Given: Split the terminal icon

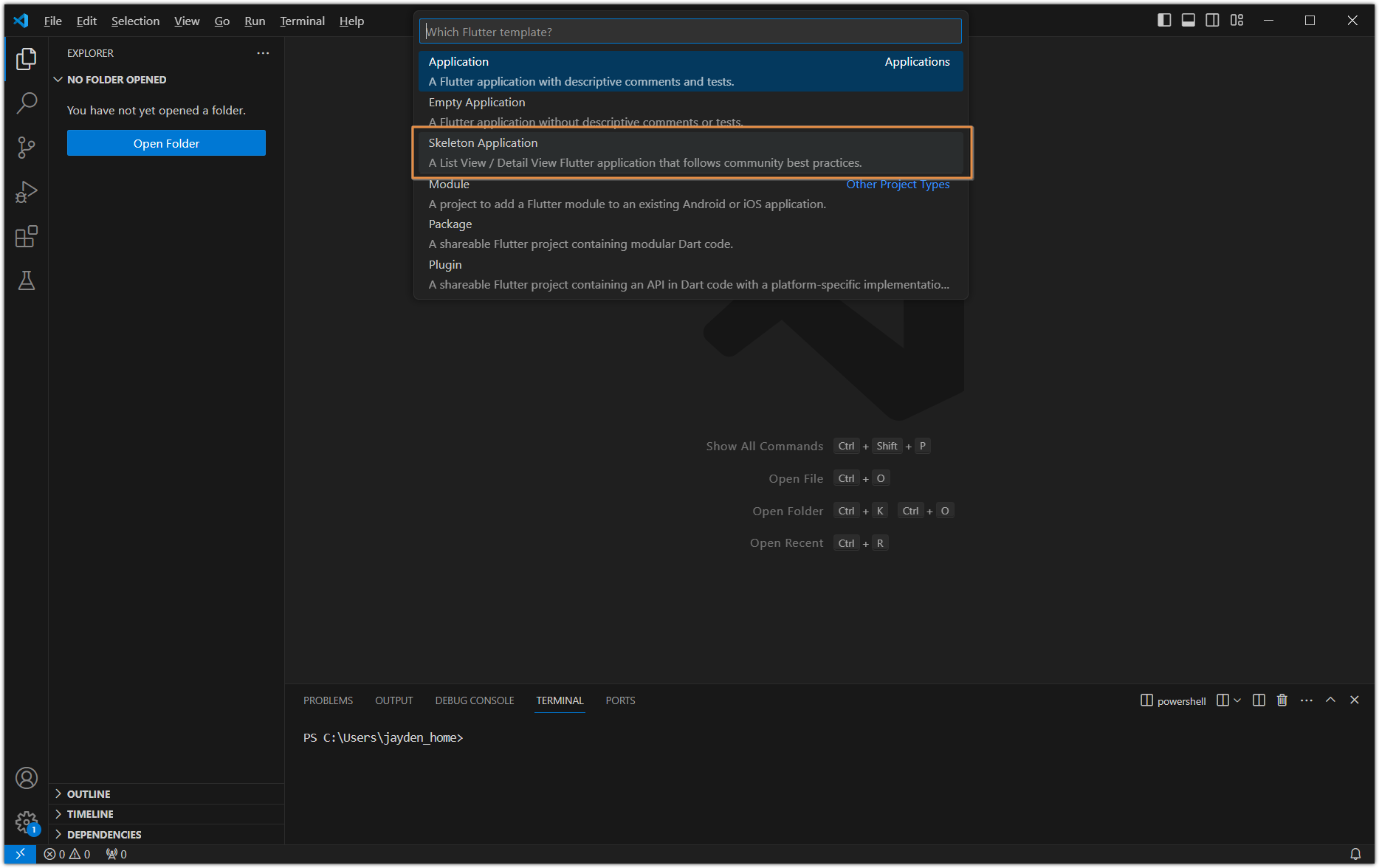Looking at the screenshot, I should point(1259,700).
